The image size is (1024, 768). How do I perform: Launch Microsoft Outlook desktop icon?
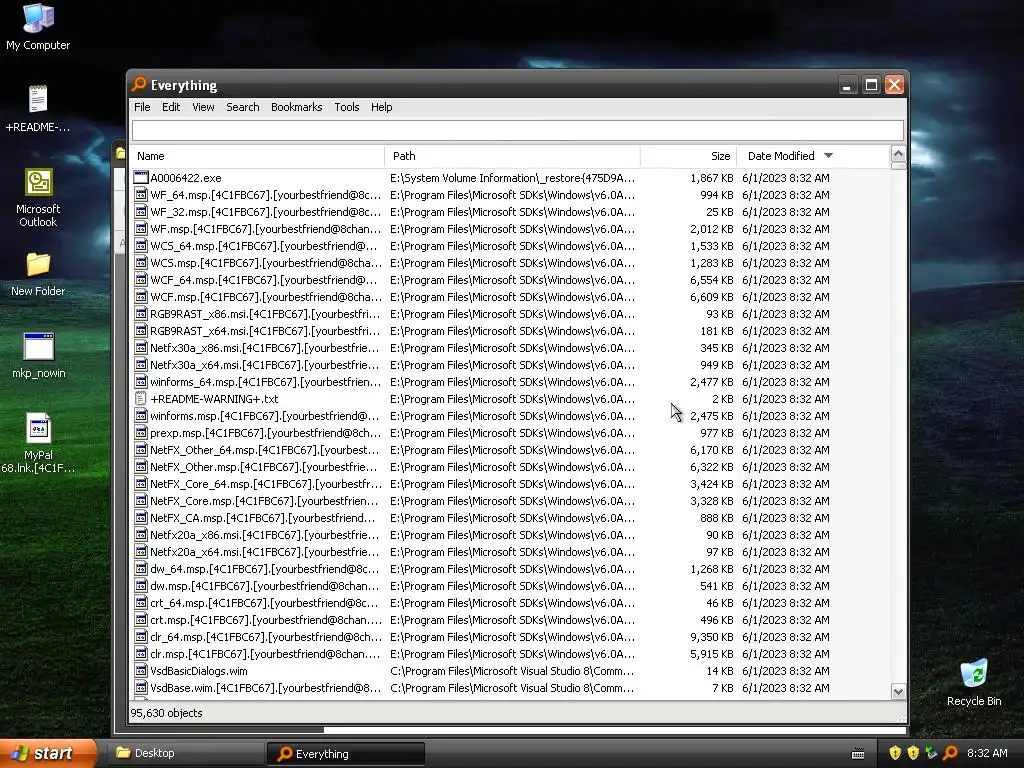38,197
